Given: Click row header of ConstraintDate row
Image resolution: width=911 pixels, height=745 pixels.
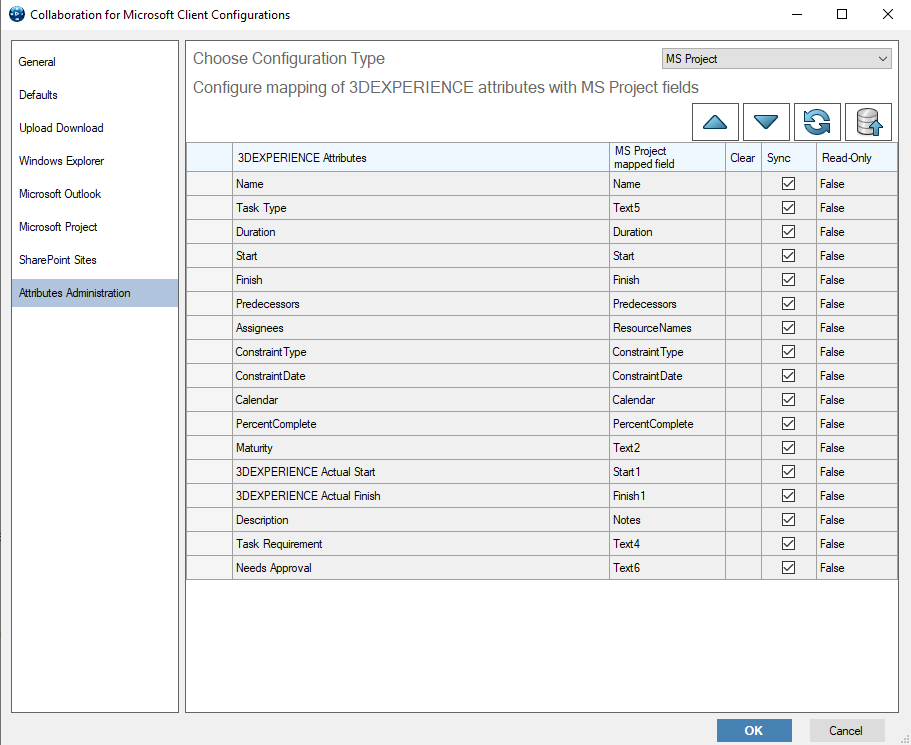Looking at the screenshot, I should [x=209, y=376].
